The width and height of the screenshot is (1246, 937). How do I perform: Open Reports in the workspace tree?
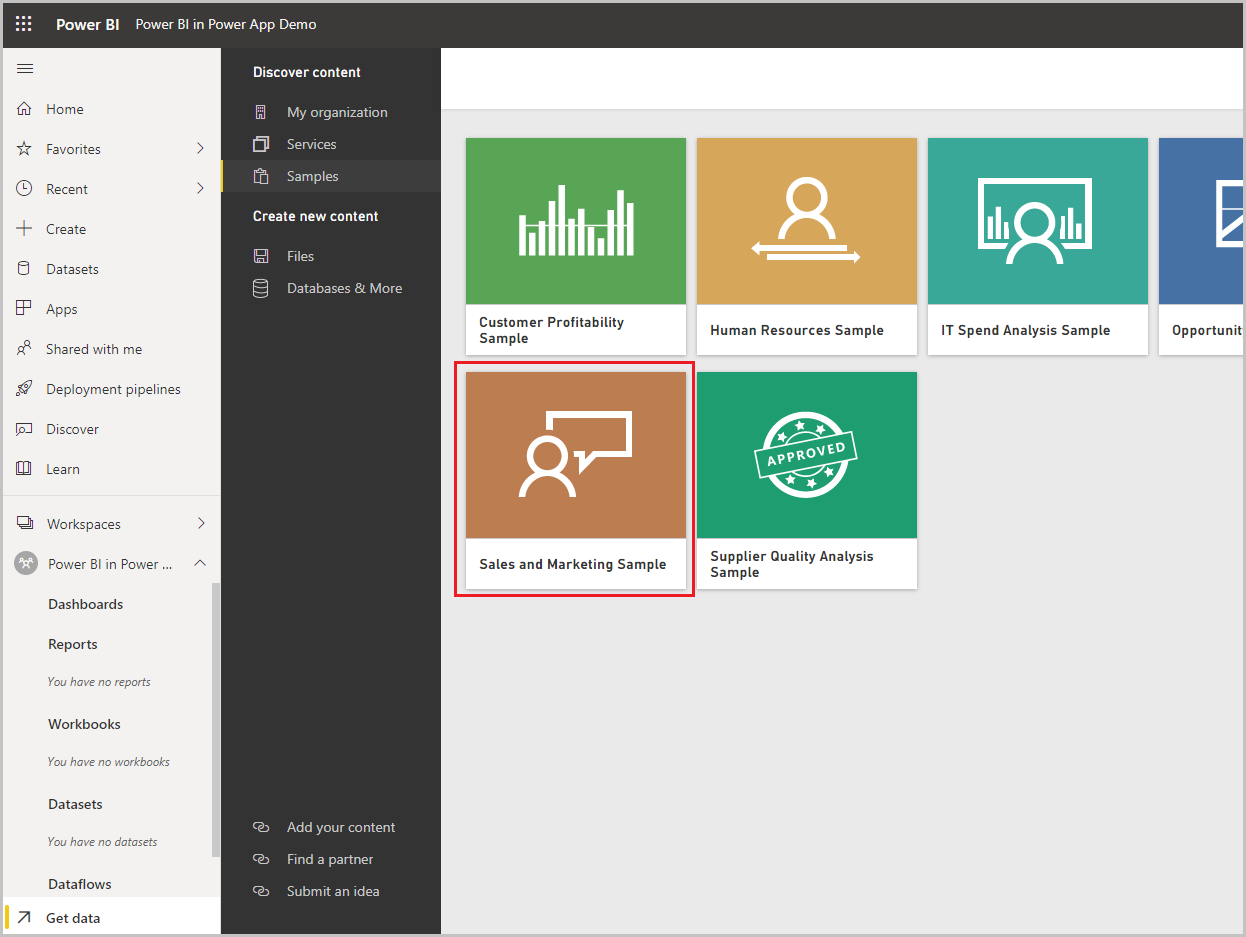click(73, 644)
